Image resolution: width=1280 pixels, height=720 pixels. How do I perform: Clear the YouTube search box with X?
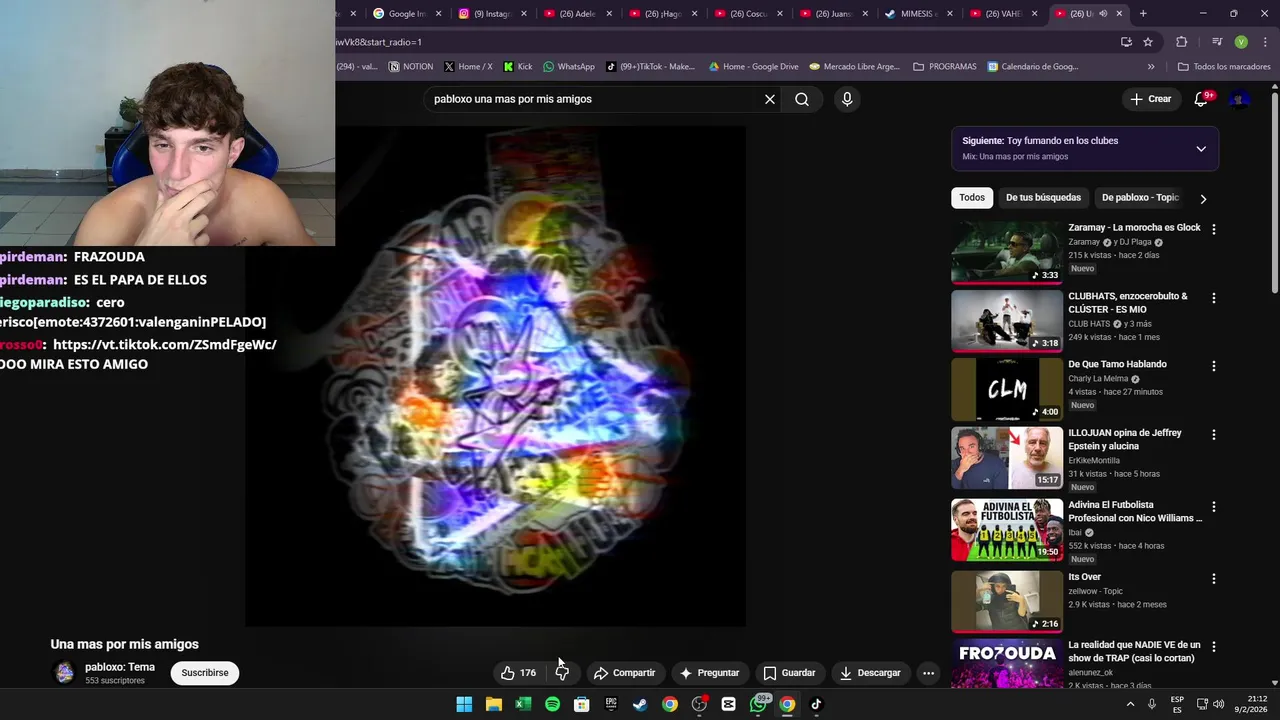click(x=770, y=99)
